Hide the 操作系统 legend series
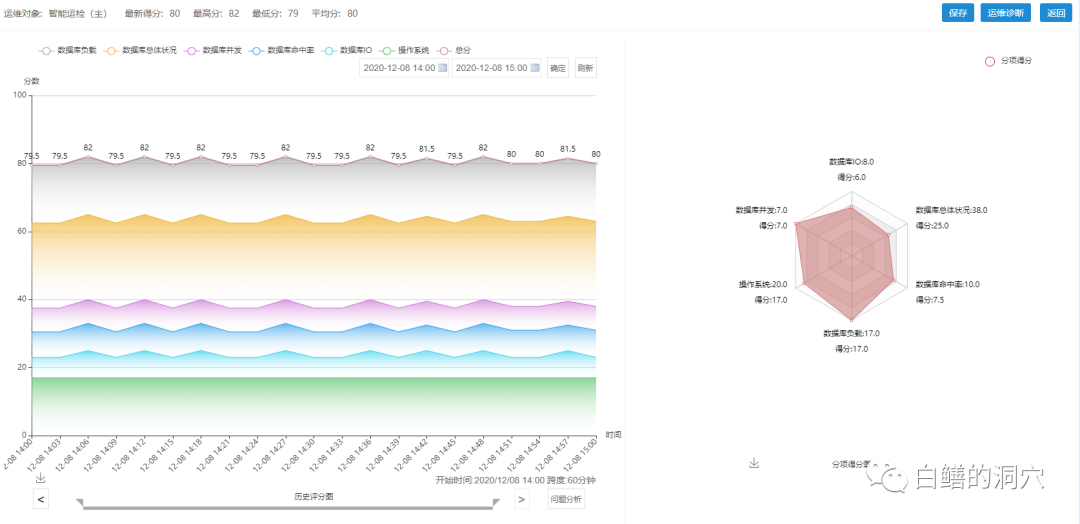 tap(404, 50)
